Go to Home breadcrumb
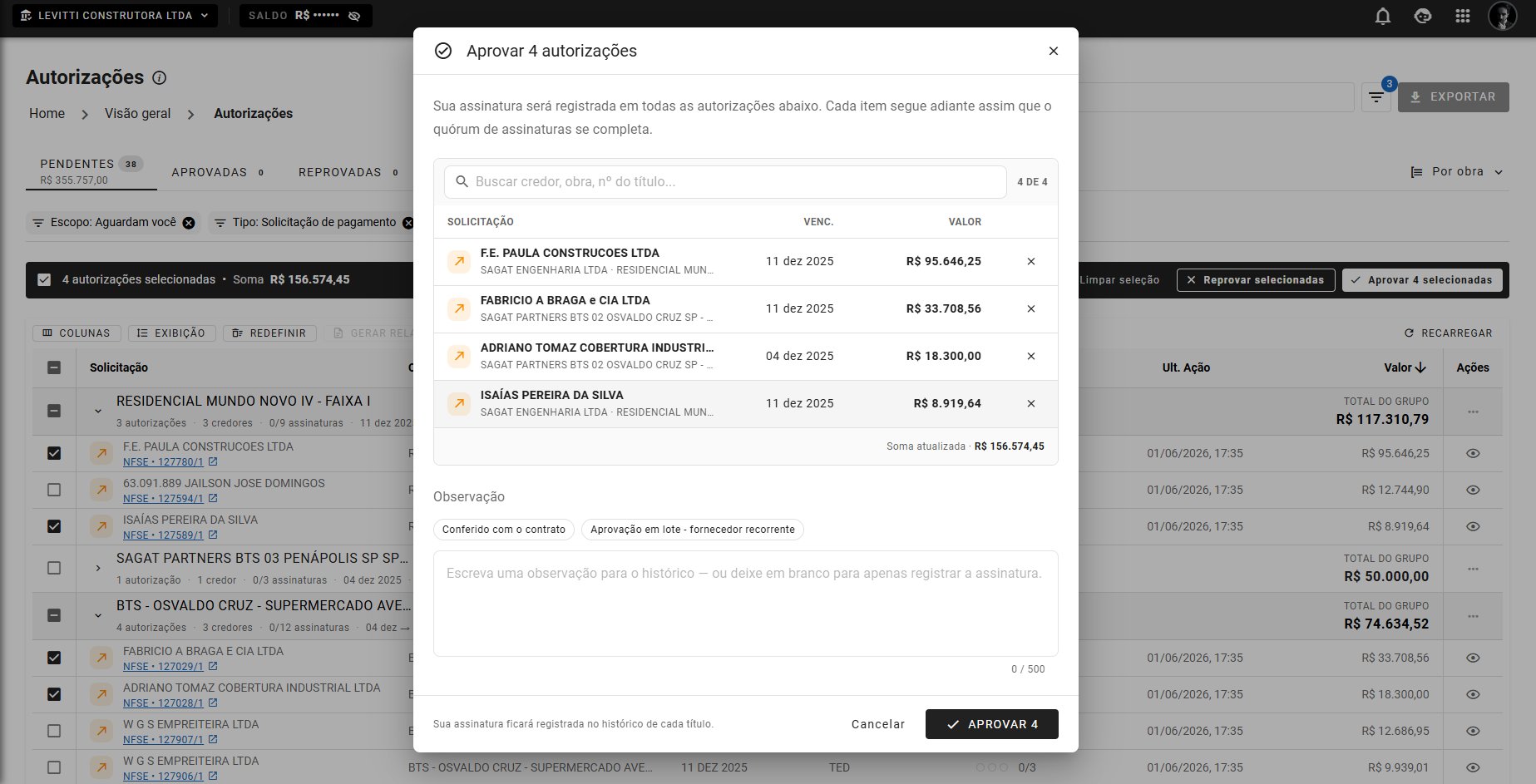1536x784 pixels. (x=47, y=113)
